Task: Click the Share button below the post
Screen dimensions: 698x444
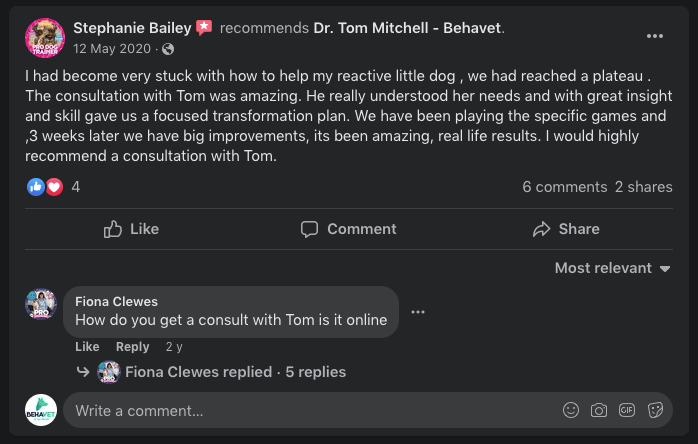Action: coord(566,229)
